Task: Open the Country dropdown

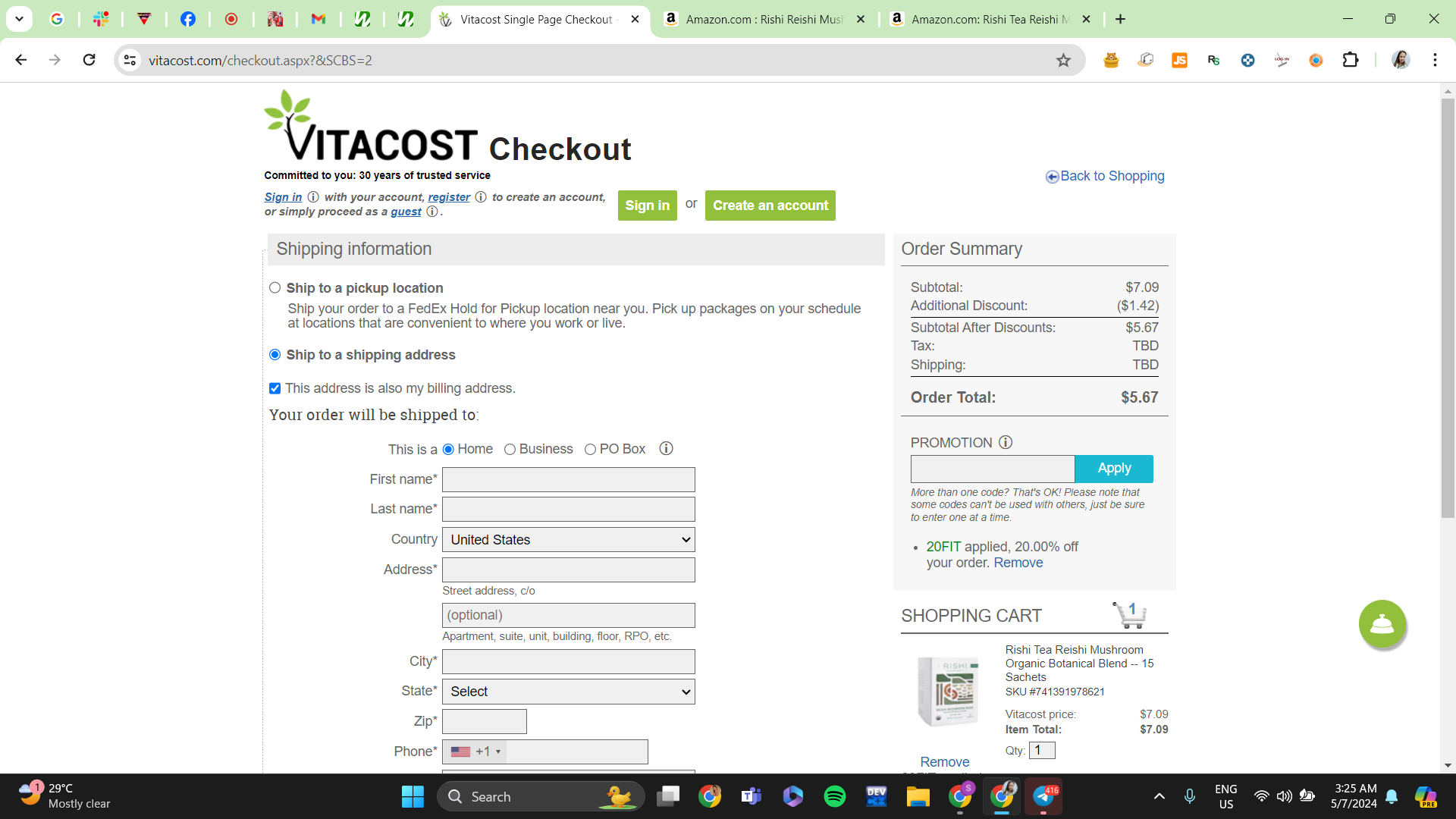Action: 569,540
